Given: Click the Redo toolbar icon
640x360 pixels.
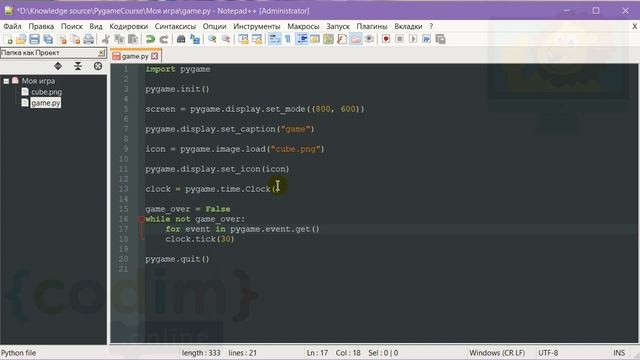Looking at the screenshot, I should point(164,39).
